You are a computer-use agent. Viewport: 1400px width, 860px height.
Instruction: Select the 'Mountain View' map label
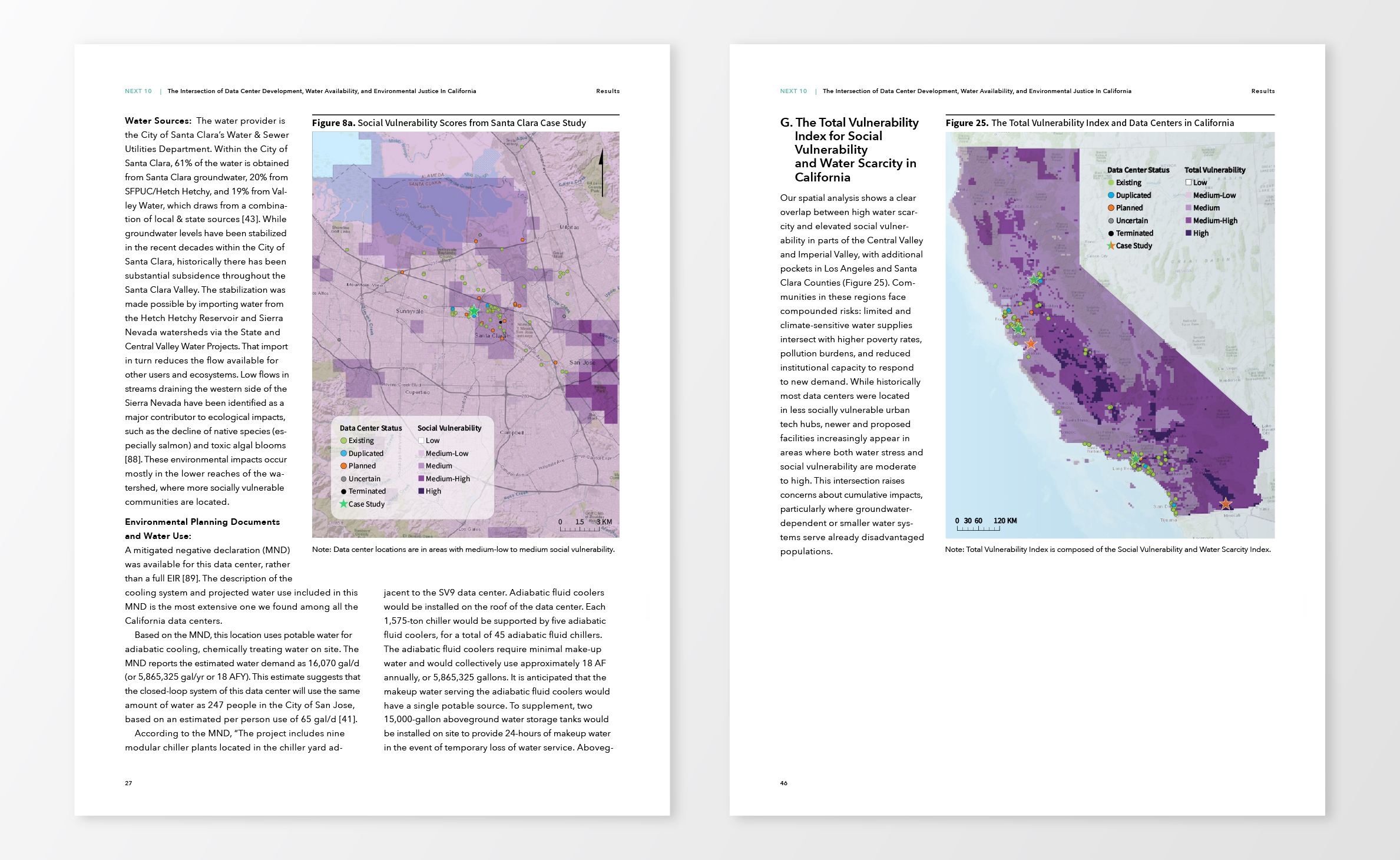[x=365, y=285]
